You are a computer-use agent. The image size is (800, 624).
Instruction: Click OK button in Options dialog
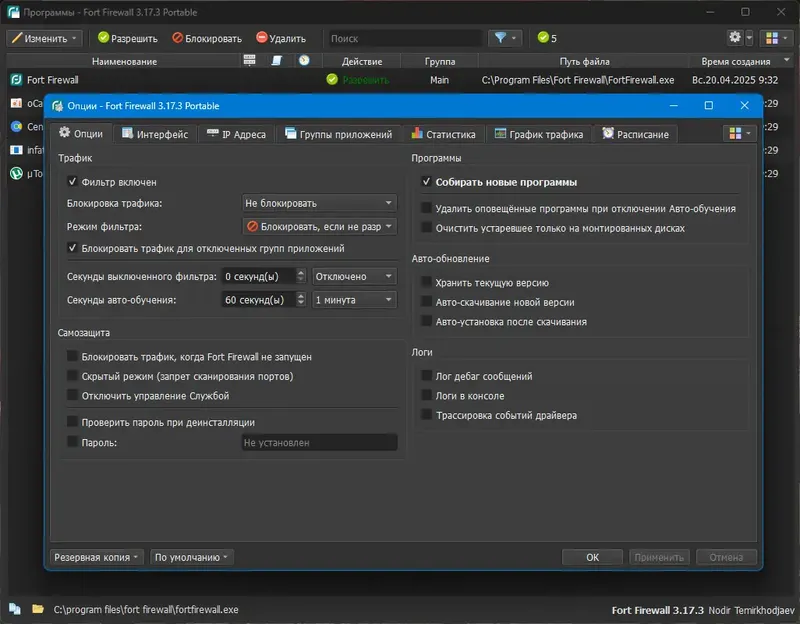pyautogui.click(x=592, y=557)
